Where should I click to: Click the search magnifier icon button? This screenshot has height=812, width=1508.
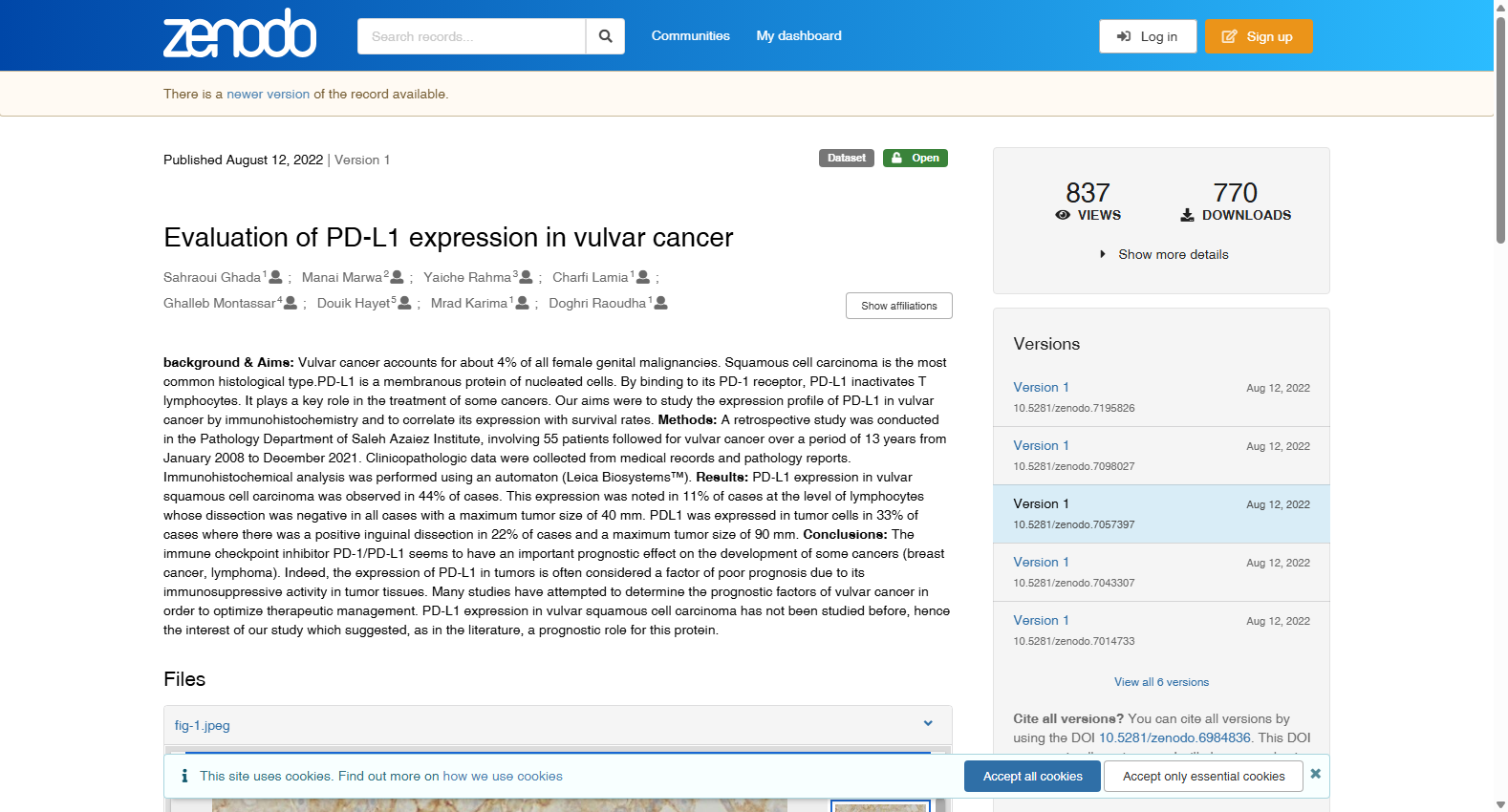coord(605,36)
